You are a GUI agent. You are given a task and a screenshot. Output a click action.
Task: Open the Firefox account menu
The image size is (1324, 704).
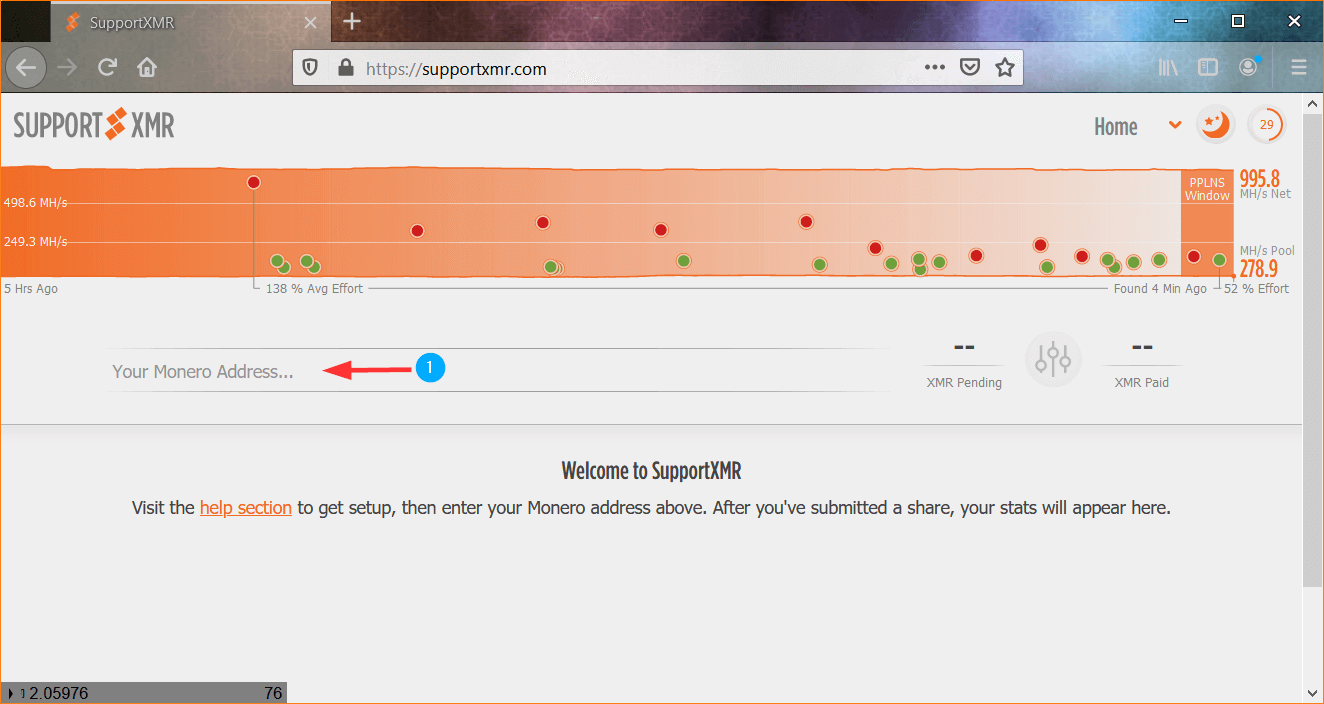click(1248, 68)
